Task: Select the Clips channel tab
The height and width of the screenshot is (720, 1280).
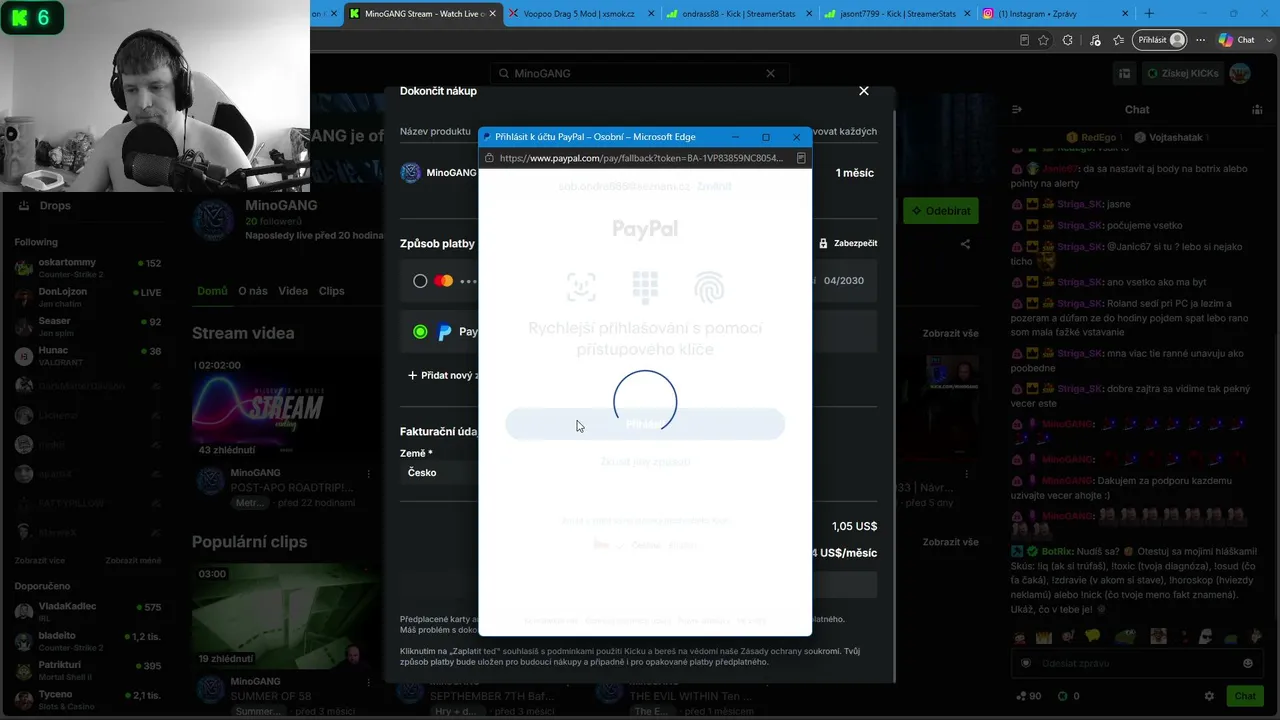Action: (x=331, y=291)
